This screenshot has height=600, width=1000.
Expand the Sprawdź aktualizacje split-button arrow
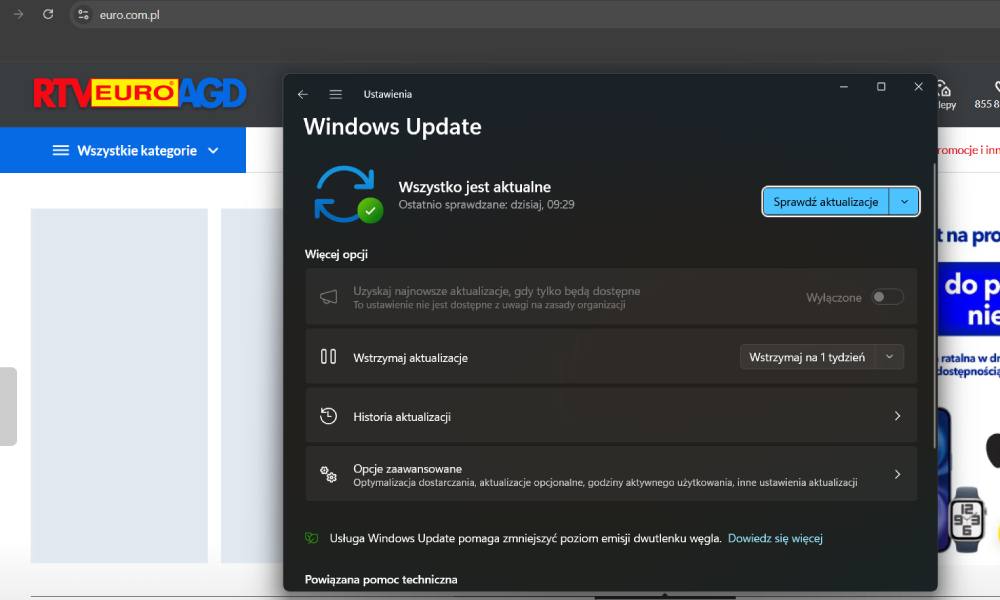click(x=904, y=201)
